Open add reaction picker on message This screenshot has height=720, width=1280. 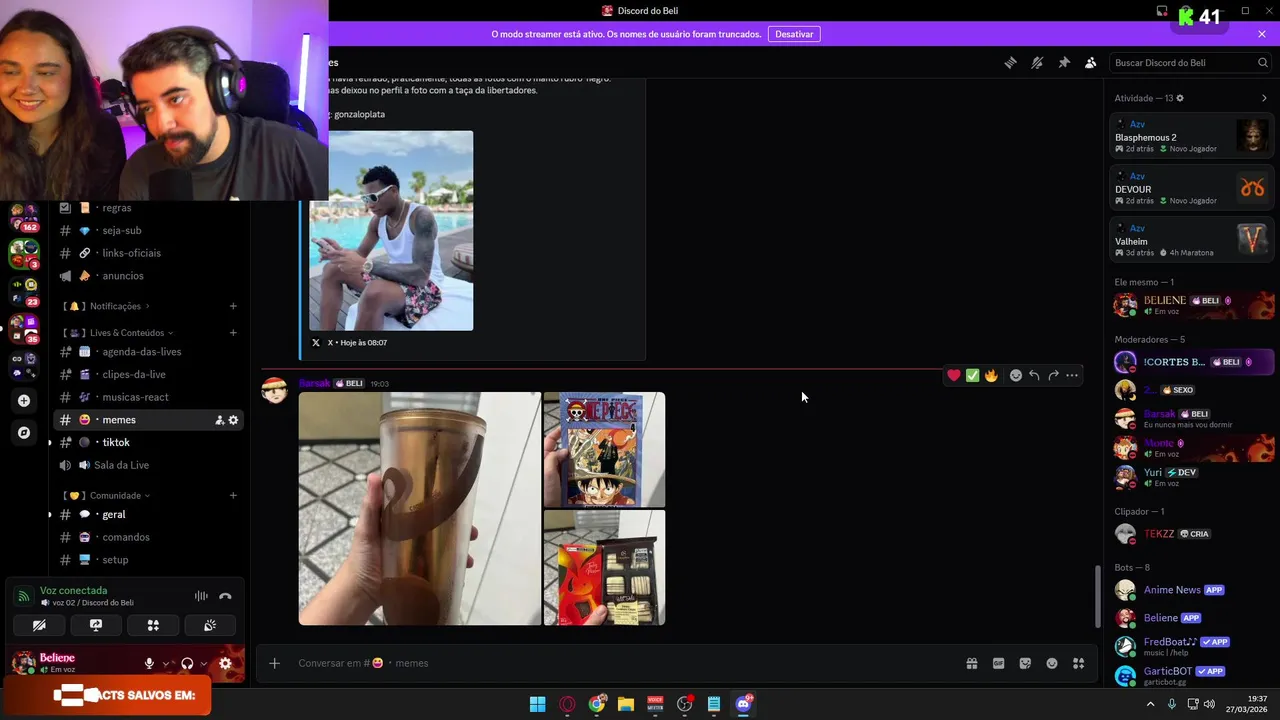1016,375
